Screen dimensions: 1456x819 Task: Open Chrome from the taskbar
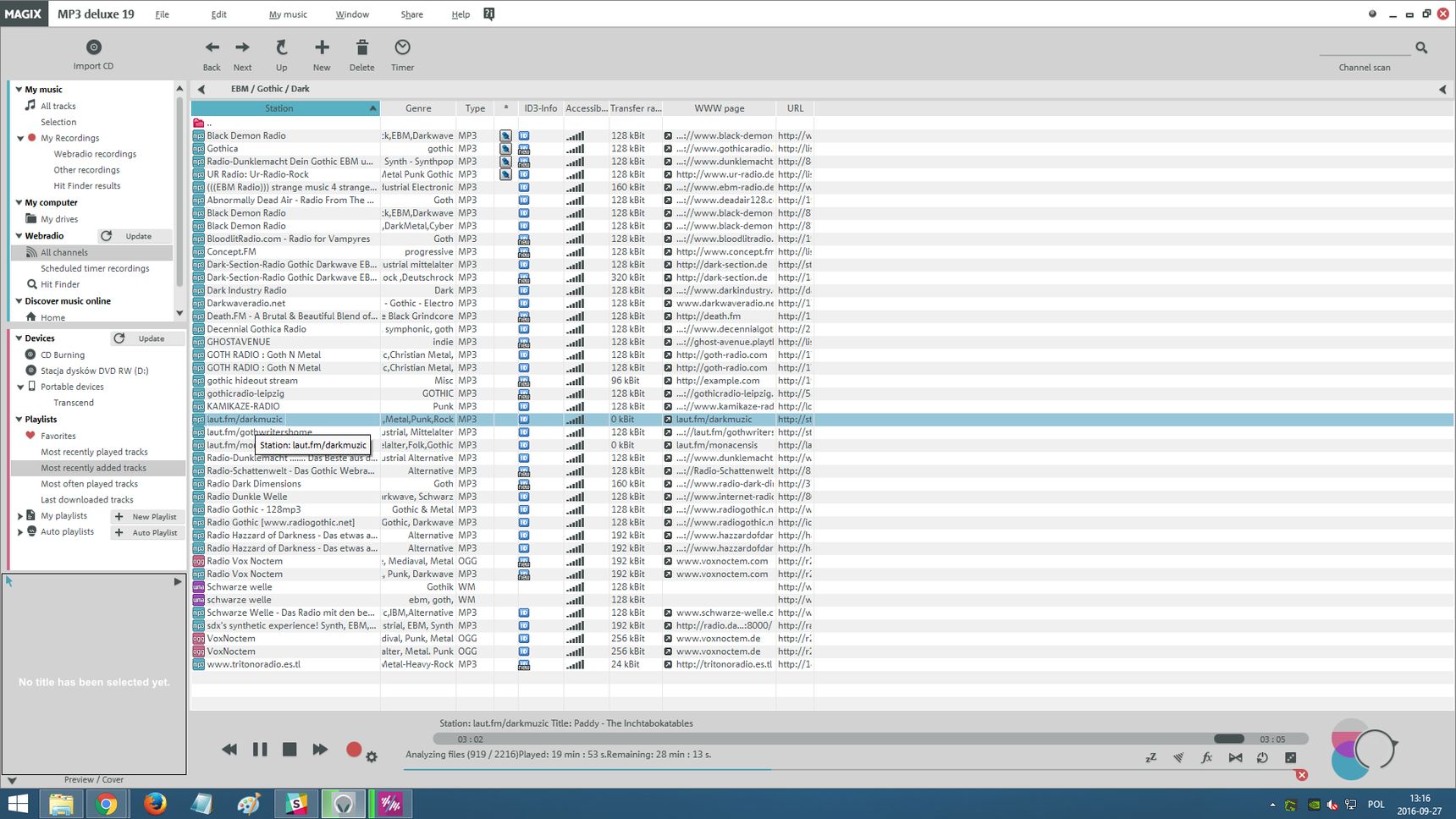tap(107, 804)
